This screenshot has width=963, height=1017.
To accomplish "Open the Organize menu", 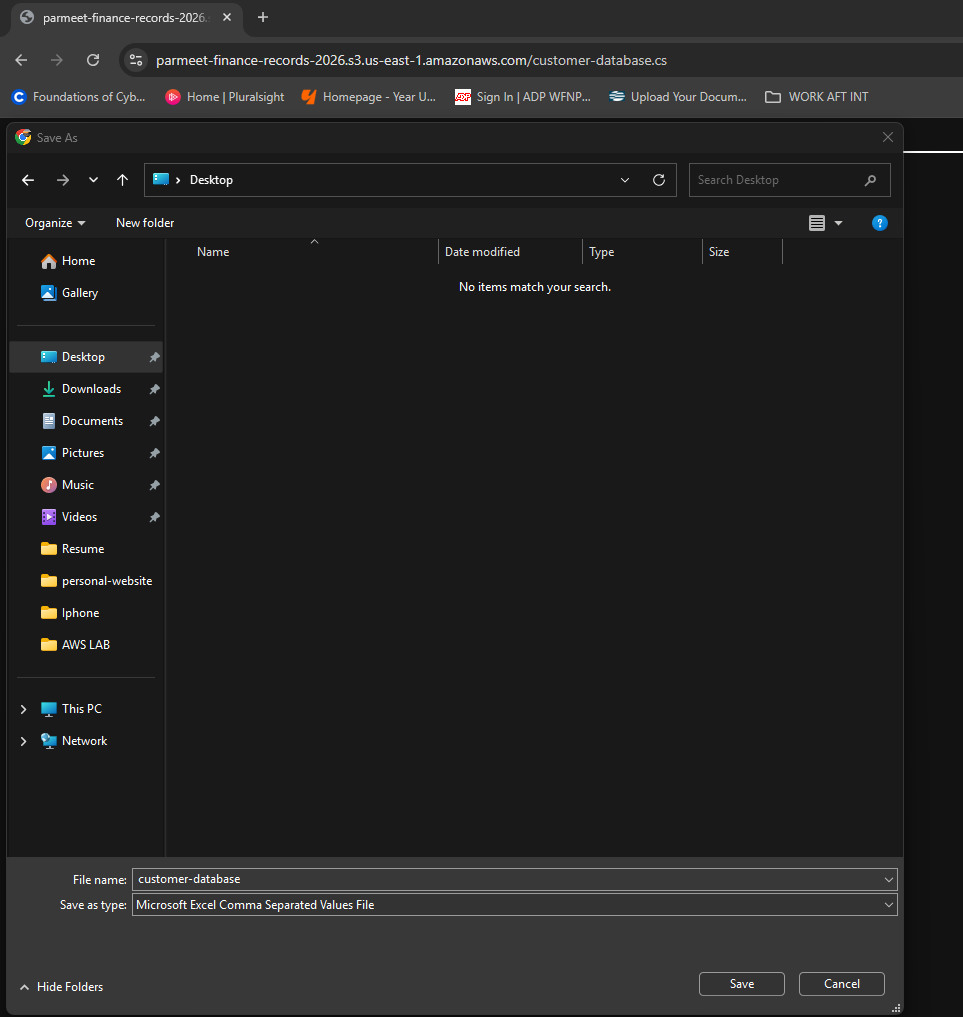I will 54,223.
